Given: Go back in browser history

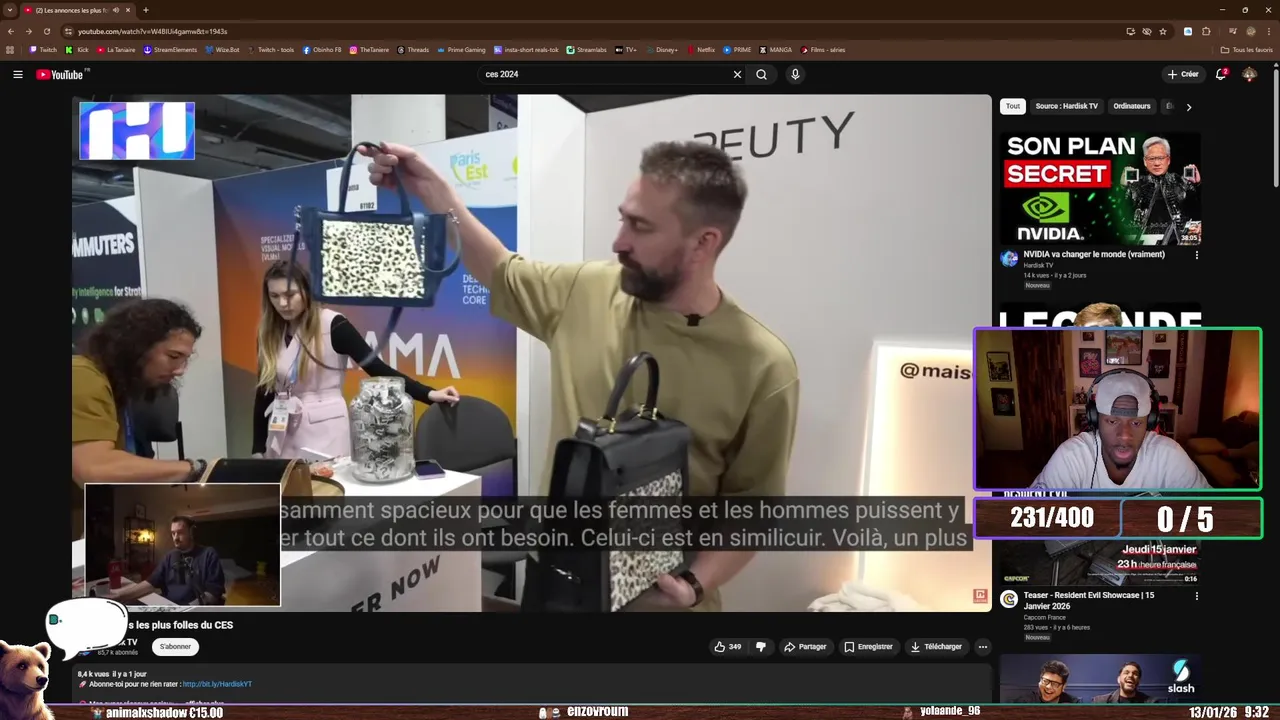Looking at the screenshot, I should [x=11, y=31].
